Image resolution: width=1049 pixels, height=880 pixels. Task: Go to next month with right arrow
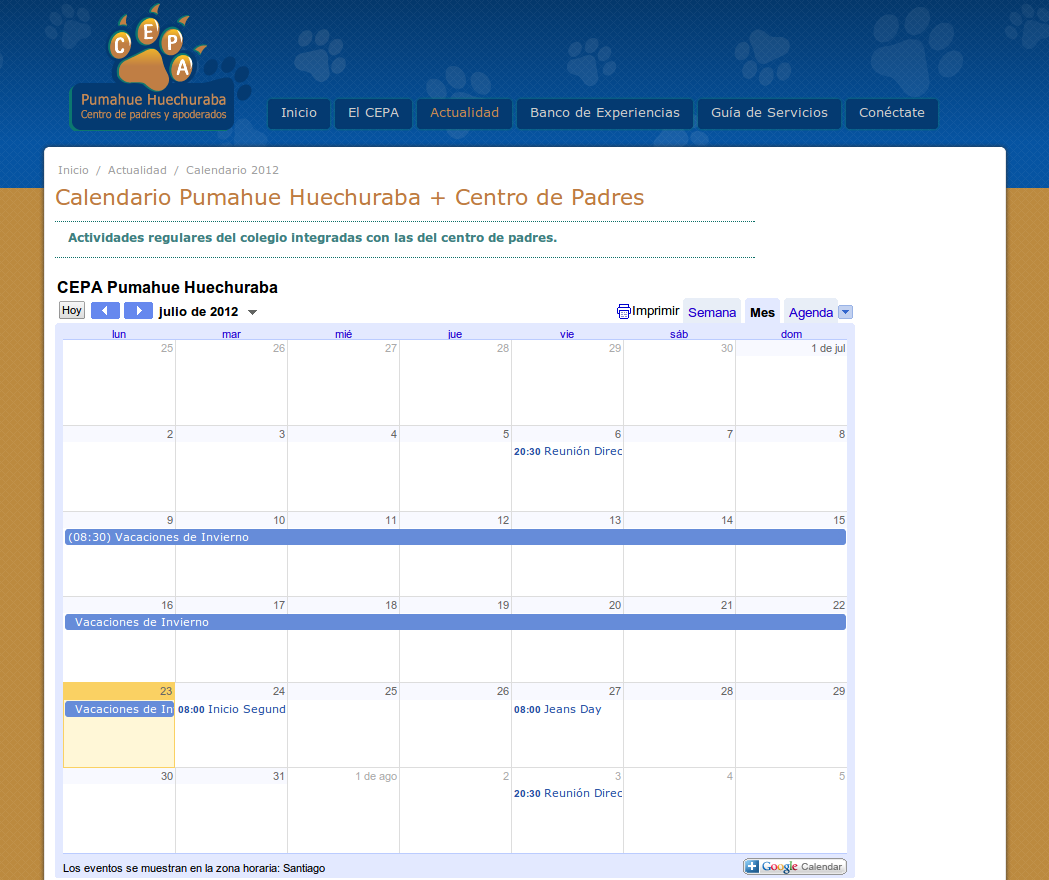(138, 311)
